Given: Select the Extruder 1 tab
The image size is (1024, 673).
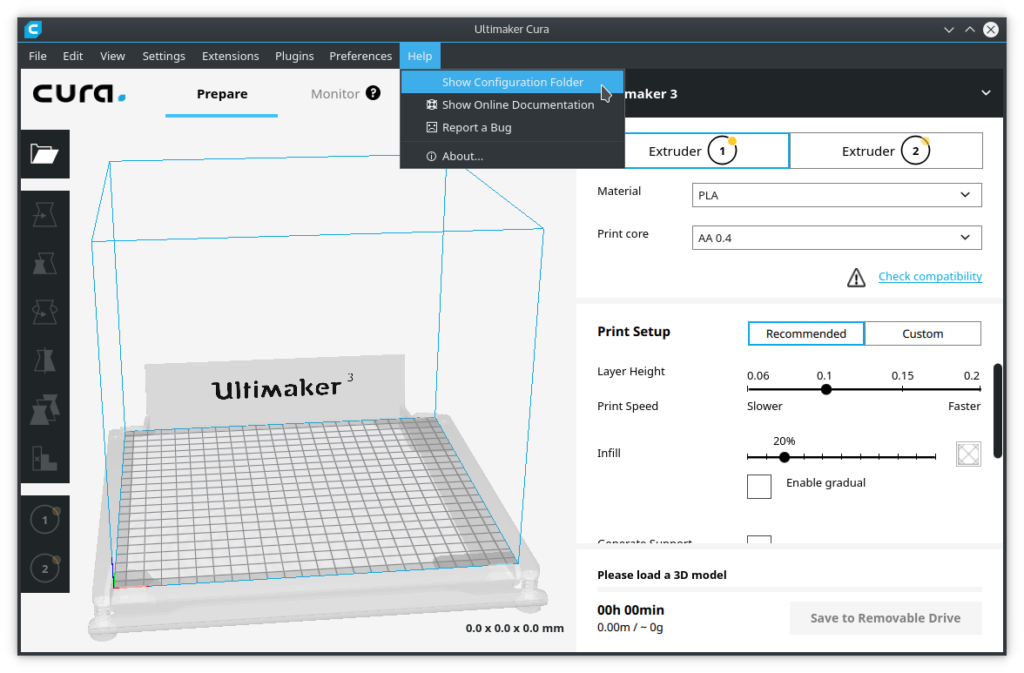Looking at the screenshot, I should click(x=707, y=151).
